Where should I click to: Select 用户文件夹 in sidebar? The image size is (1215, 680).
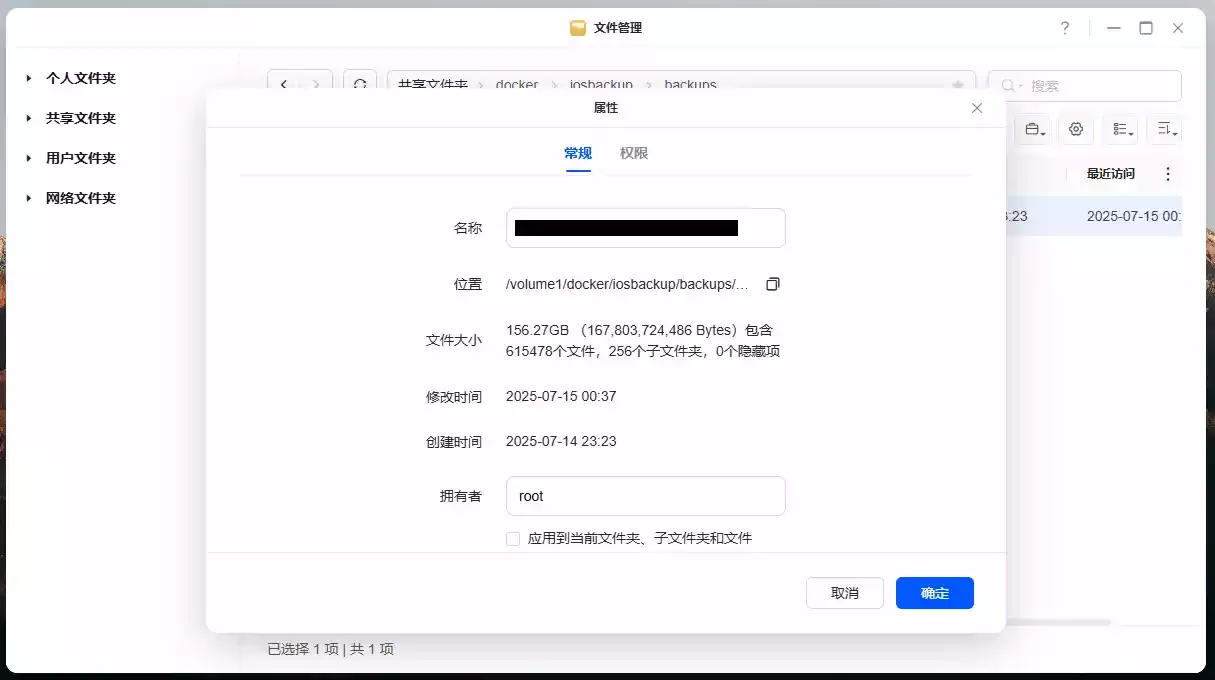click(81, 158)
